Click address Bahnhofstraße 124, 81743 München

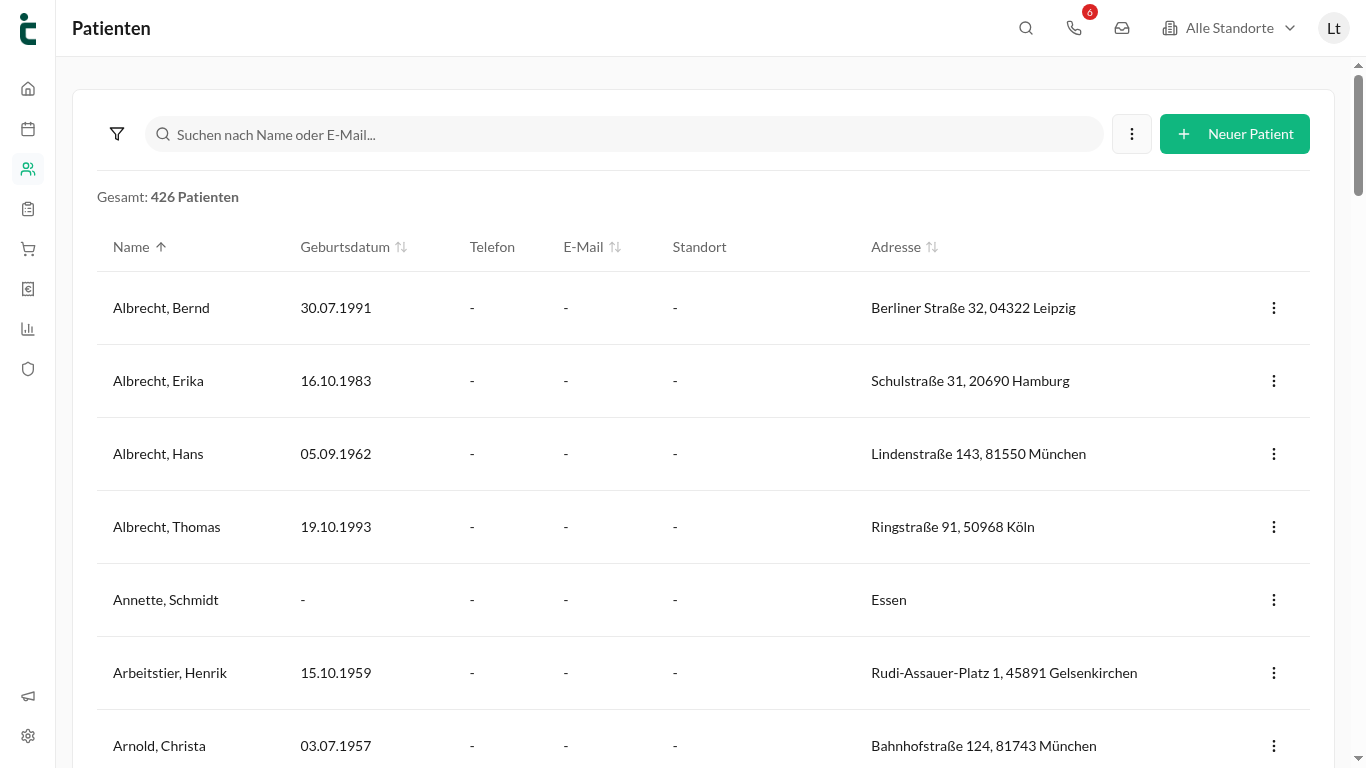[984, 746]
